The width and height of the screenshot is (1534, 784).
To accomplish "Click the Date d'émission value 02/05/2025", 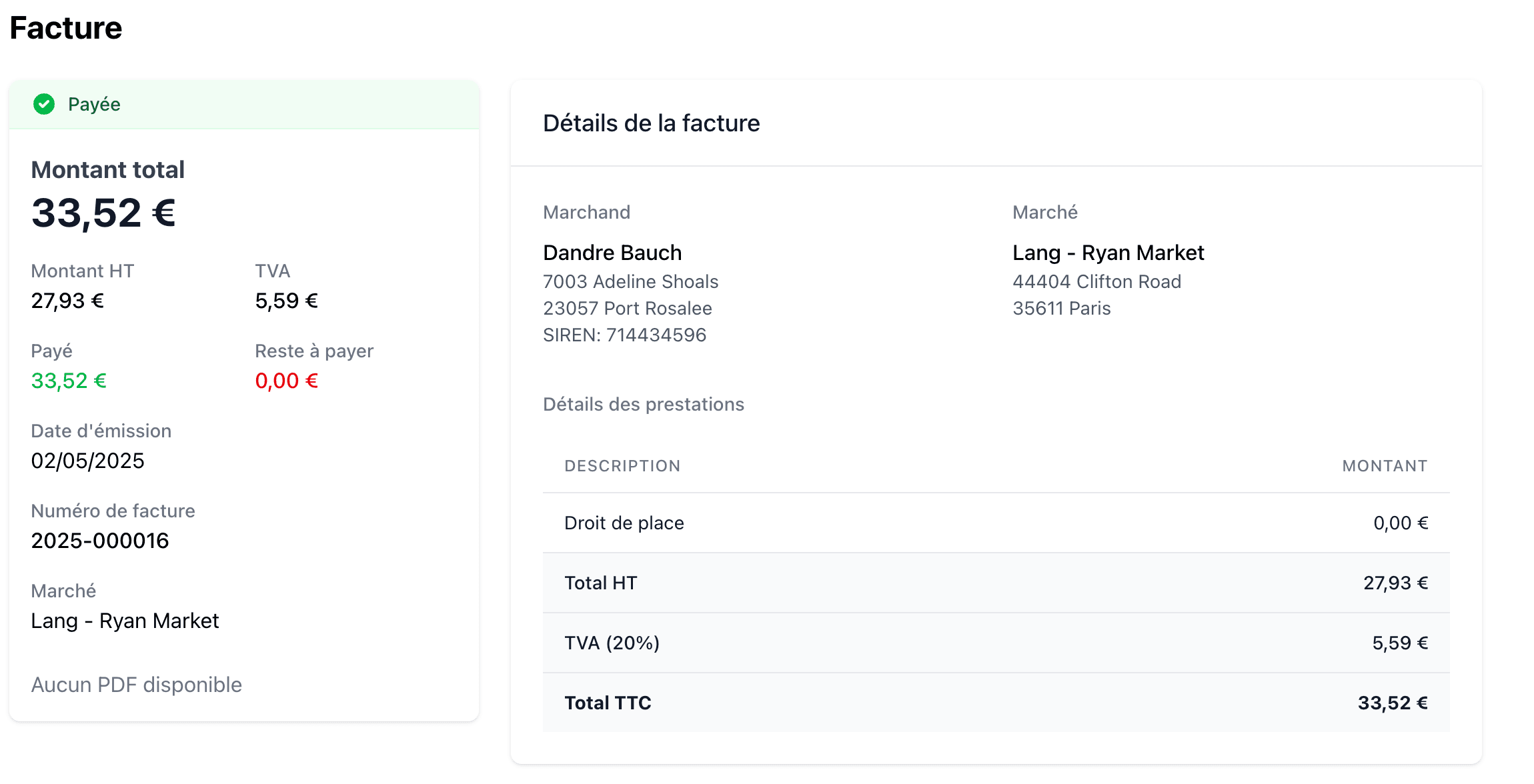I will 88,460.
